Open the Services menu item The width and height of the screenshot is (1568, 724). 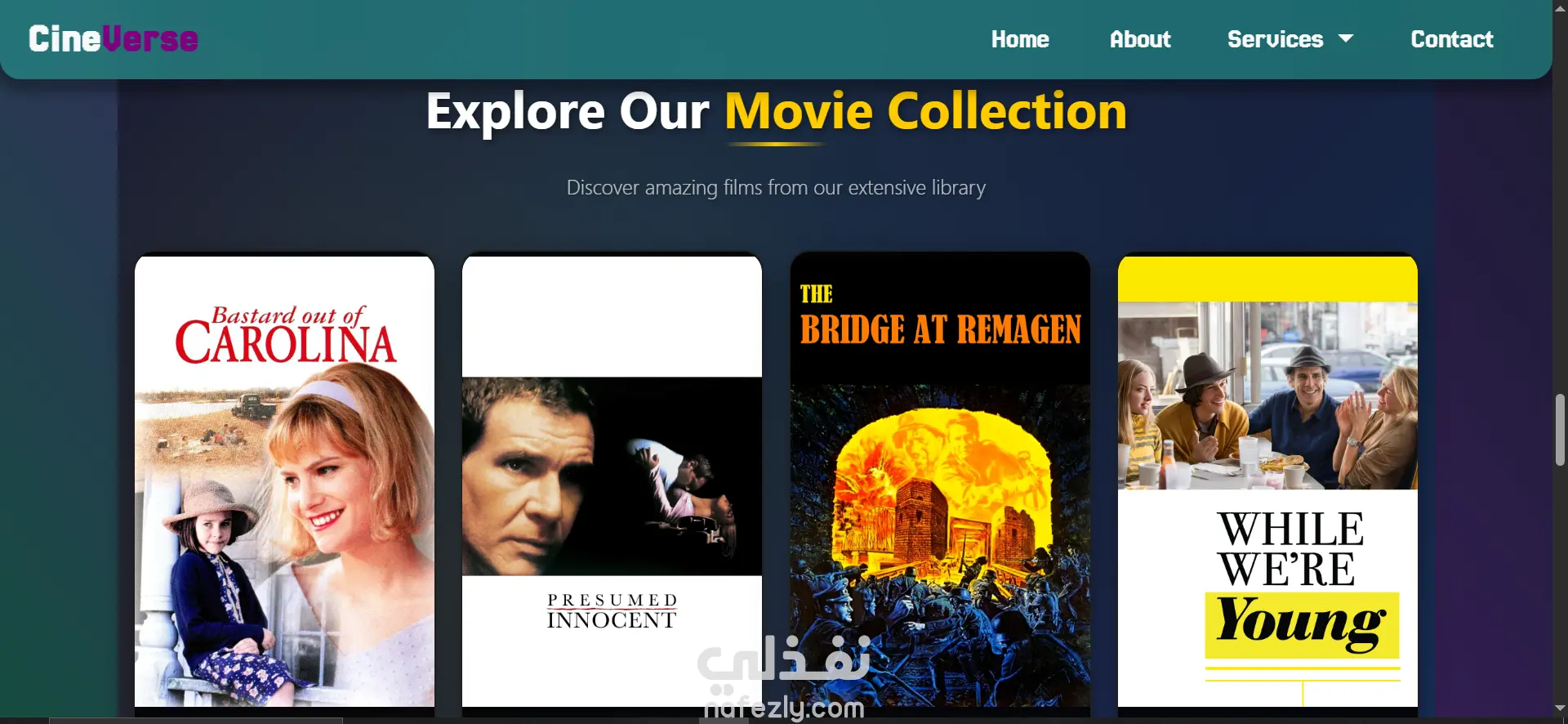pos(1275,39)
